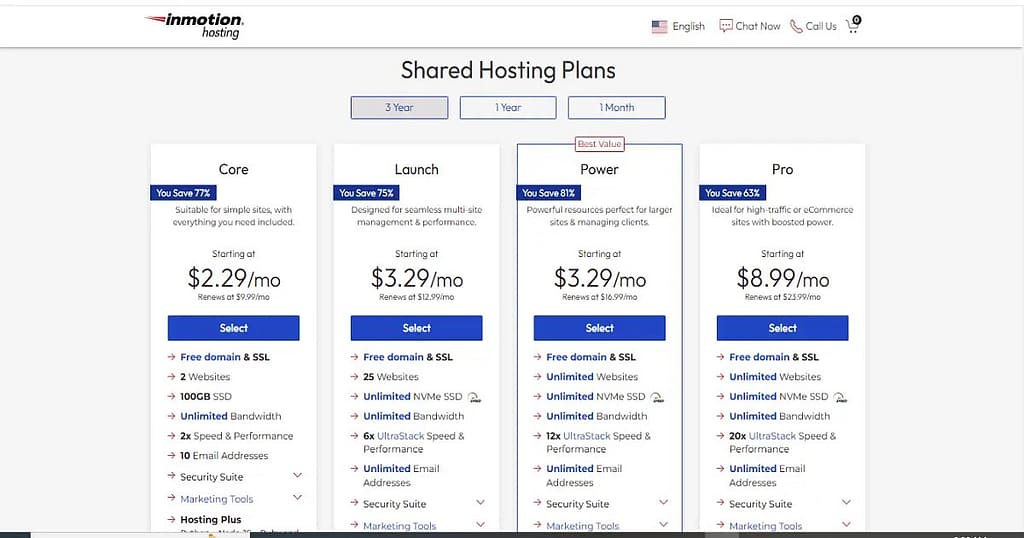Switch to the 1 Month billing tab

point(616,108)
